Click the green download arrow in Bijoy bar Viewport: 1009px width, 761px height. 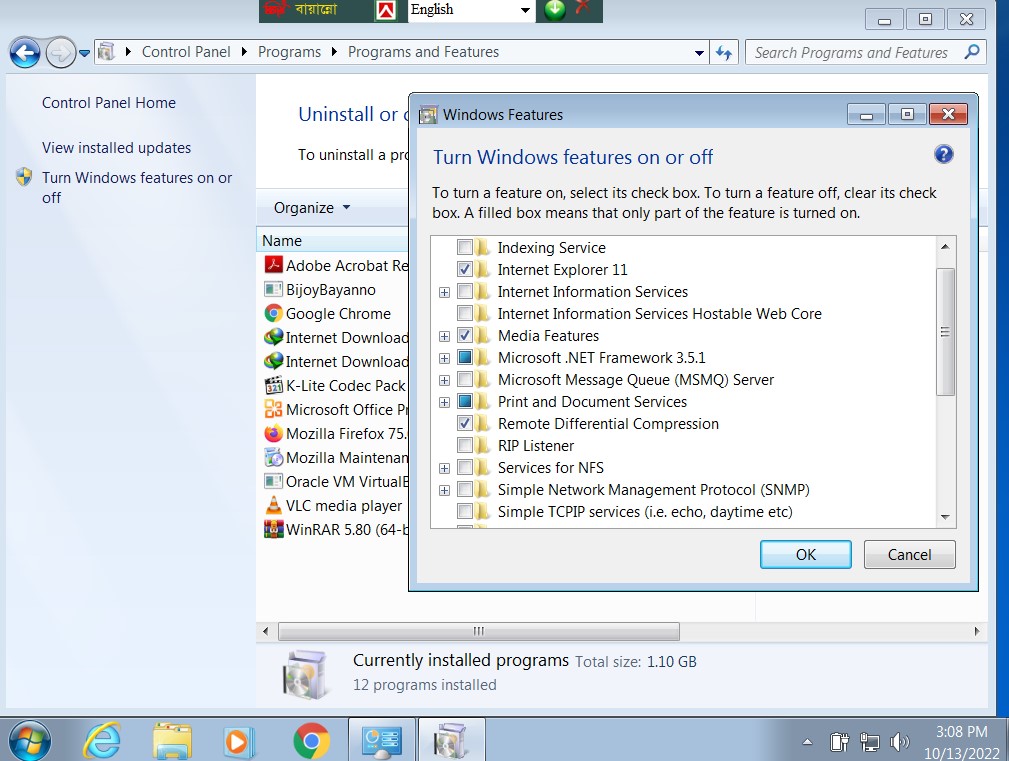coord(554,10)
